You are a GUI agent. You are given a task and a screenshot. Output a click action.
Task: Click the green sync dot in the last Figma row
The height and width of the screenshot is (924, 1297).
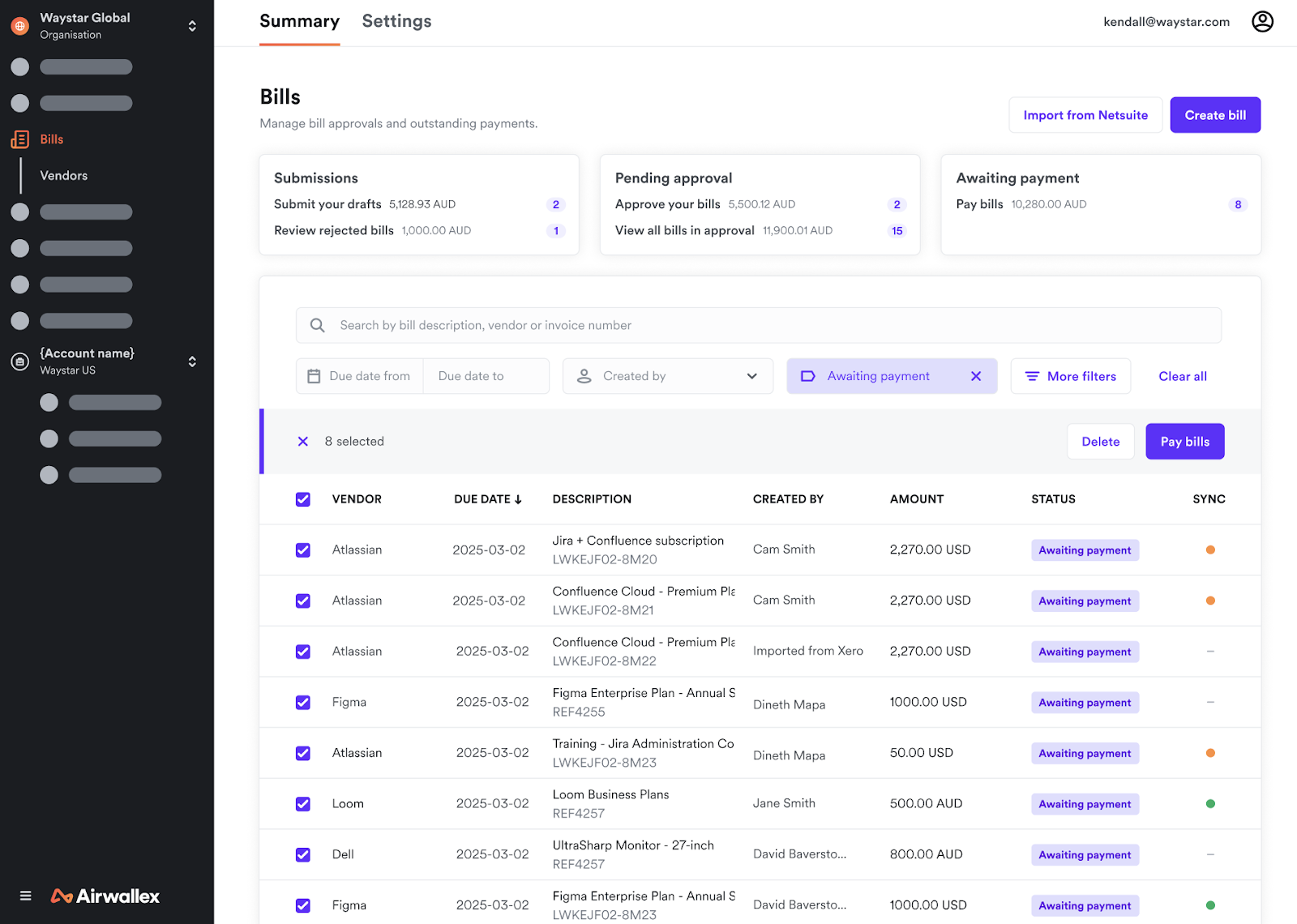pyautogui.click(x=1210, y=905)
